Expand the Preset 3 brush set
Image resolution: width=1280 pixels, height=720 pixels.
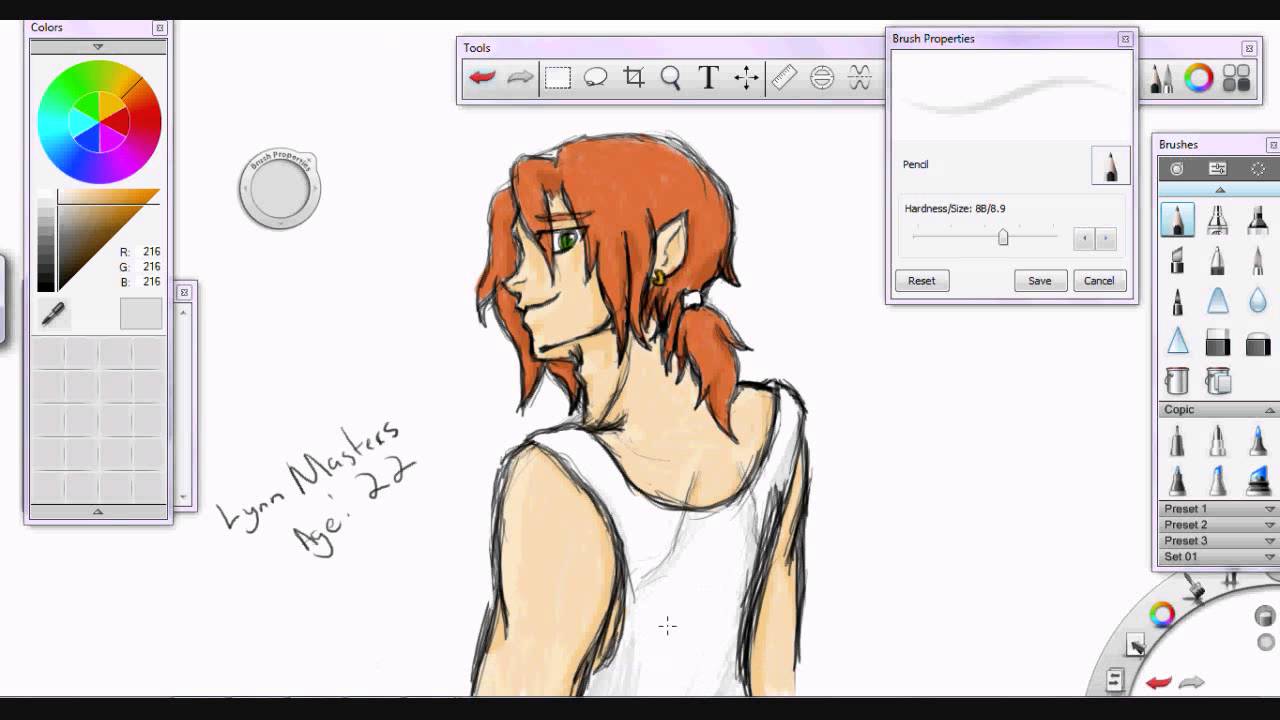click(x=1270, y=541)
